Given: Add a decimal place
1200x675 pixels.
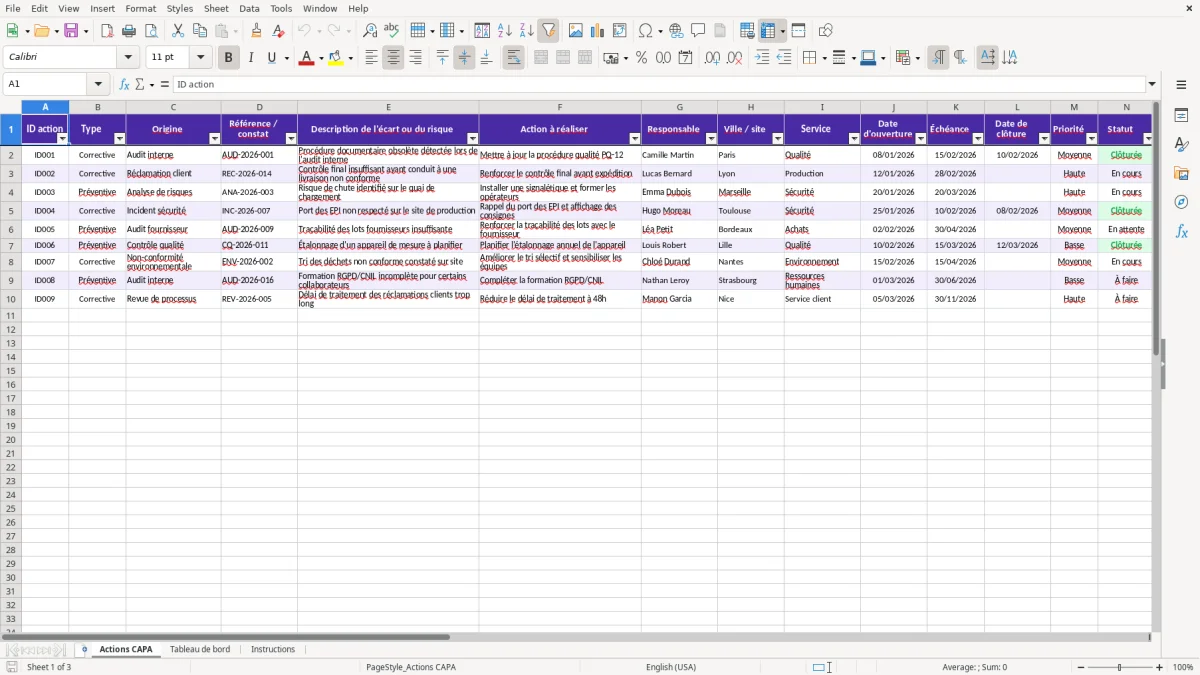Looking at the screenshot, I should click(713, 58).
